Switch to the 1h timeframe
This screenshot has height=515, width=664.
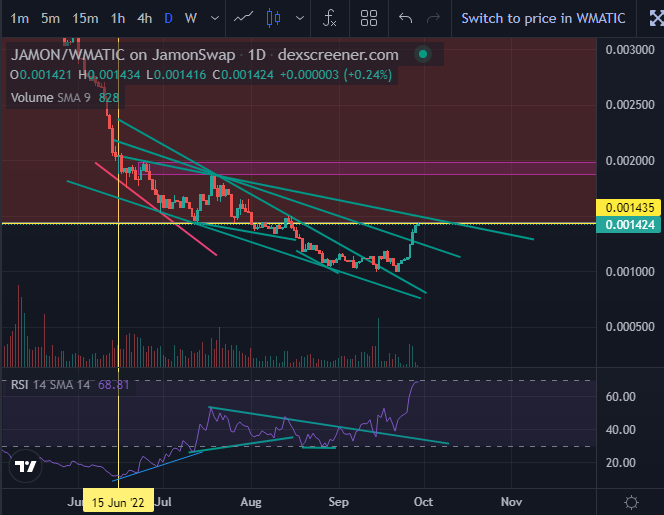click(x=118, y=19)
